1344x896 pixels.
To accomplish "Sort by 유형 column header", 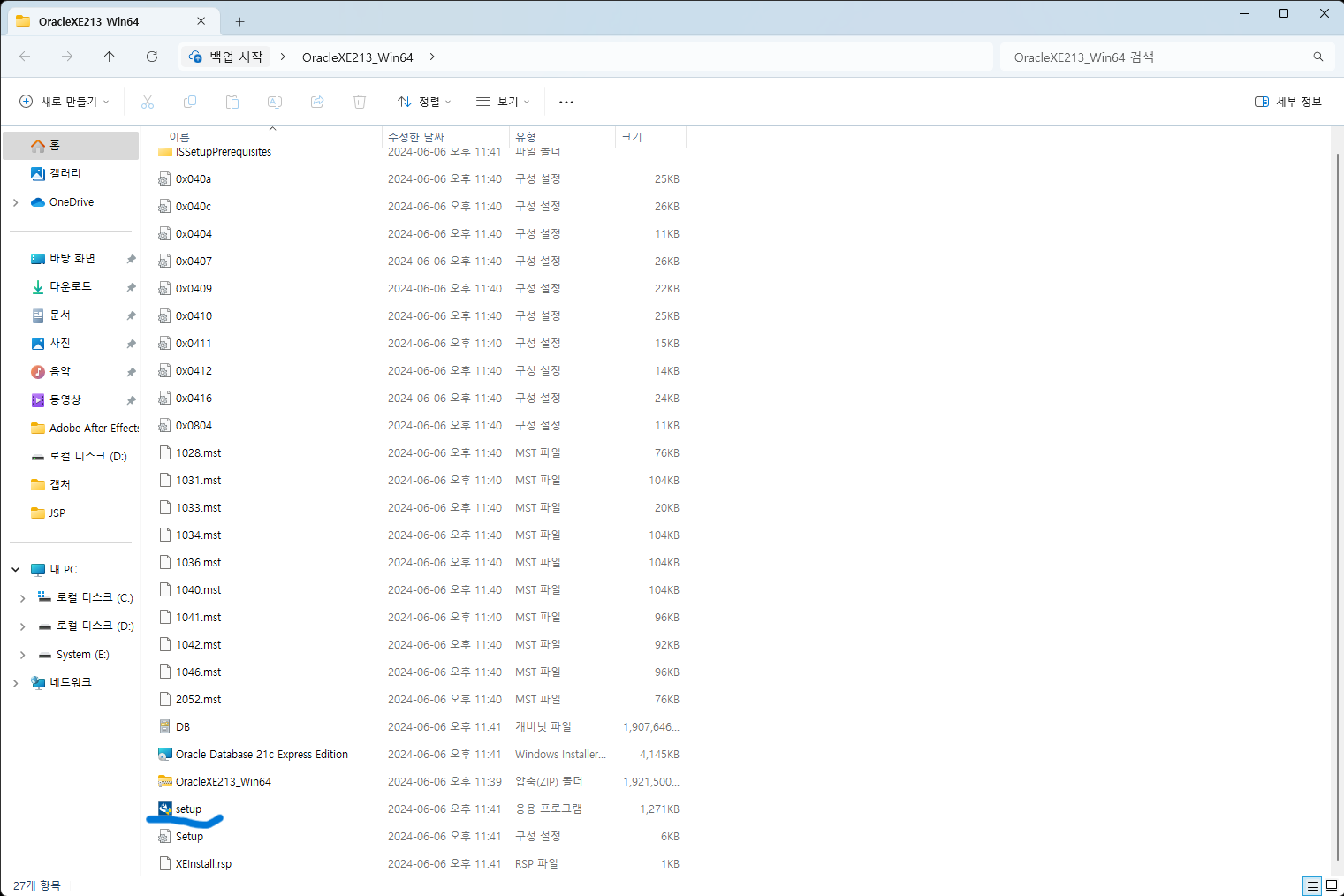I will pyautogui.click(x=562, y=137).
